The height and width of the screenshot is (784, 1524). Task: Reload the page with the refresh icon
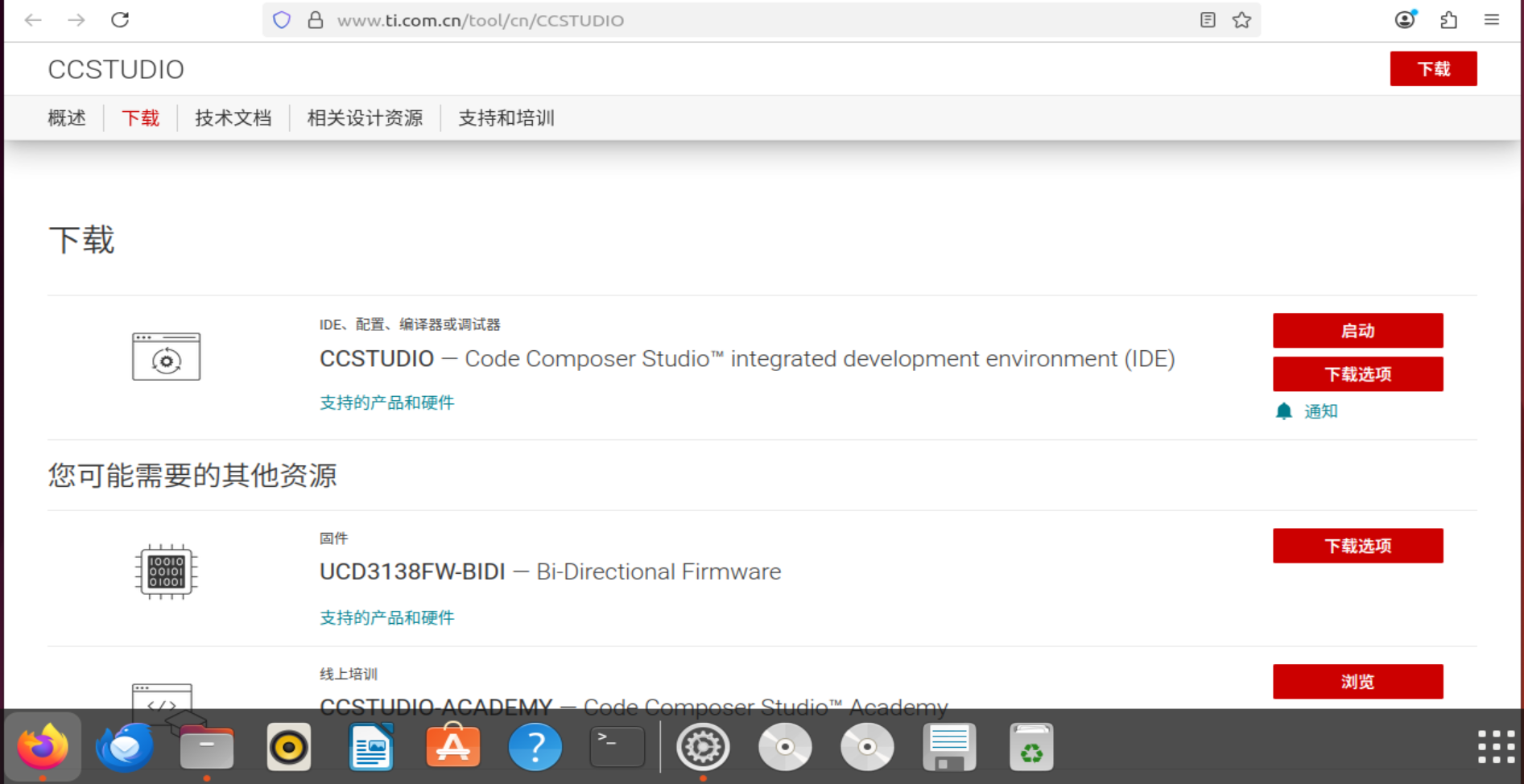120,20
